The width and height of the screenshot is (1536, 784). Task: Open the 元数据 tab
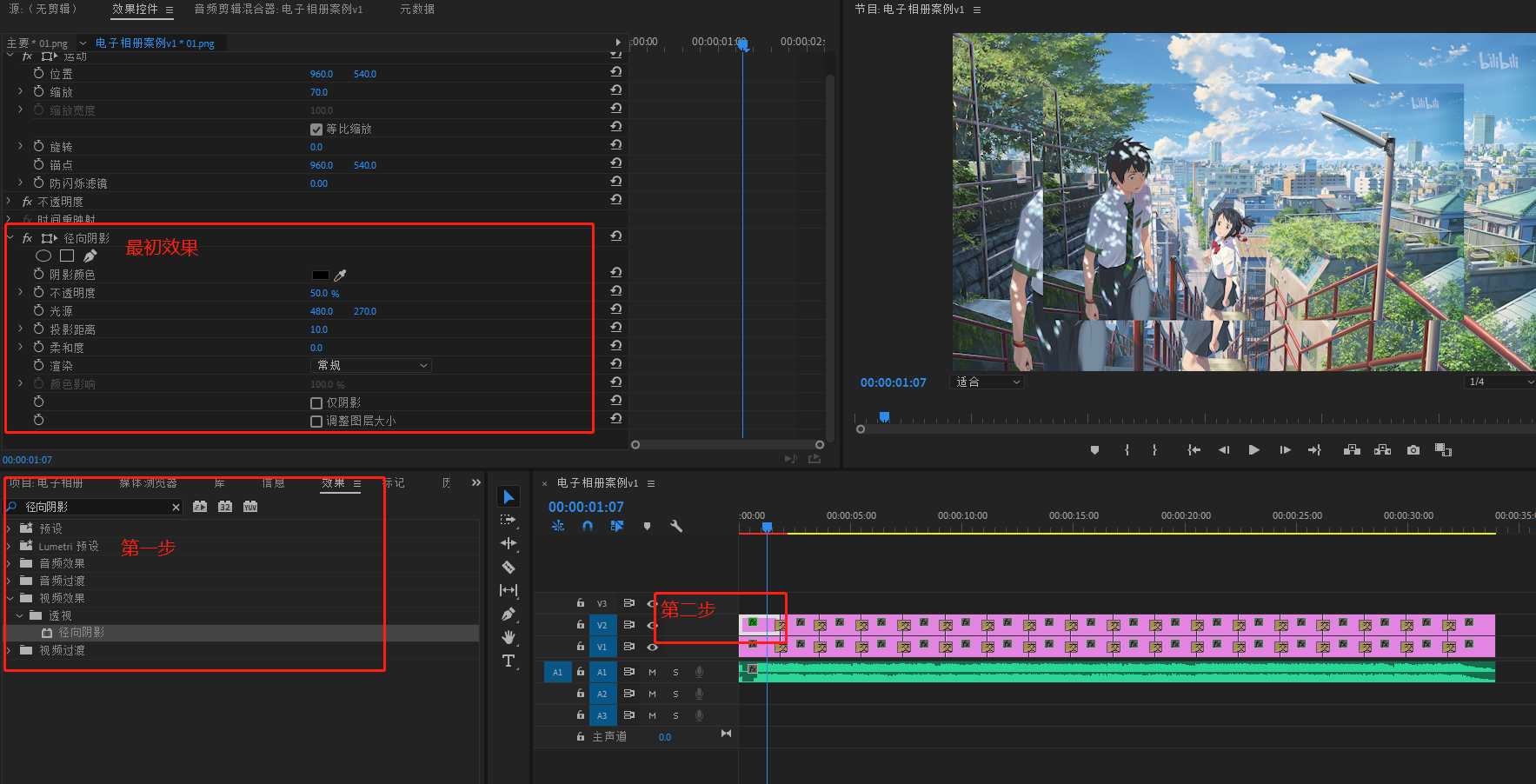[x=417, y=9]
